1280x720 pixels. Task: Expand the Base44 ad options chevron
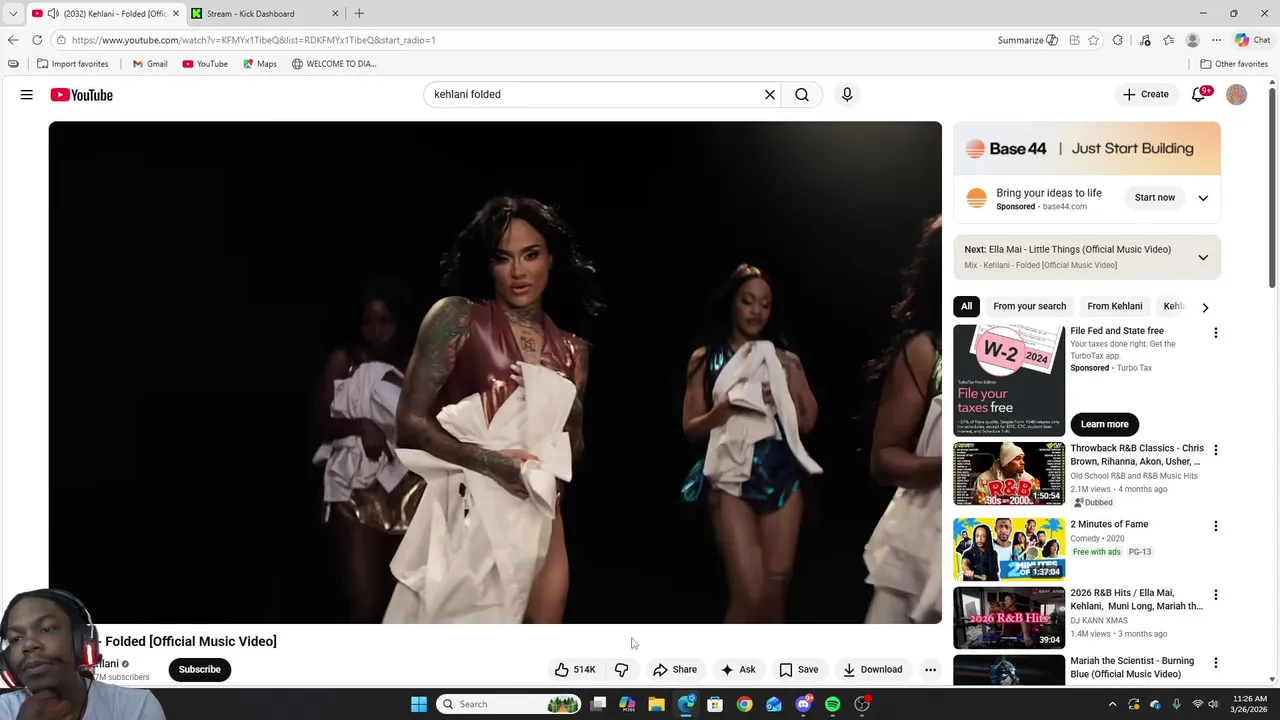coord(1203,198)
